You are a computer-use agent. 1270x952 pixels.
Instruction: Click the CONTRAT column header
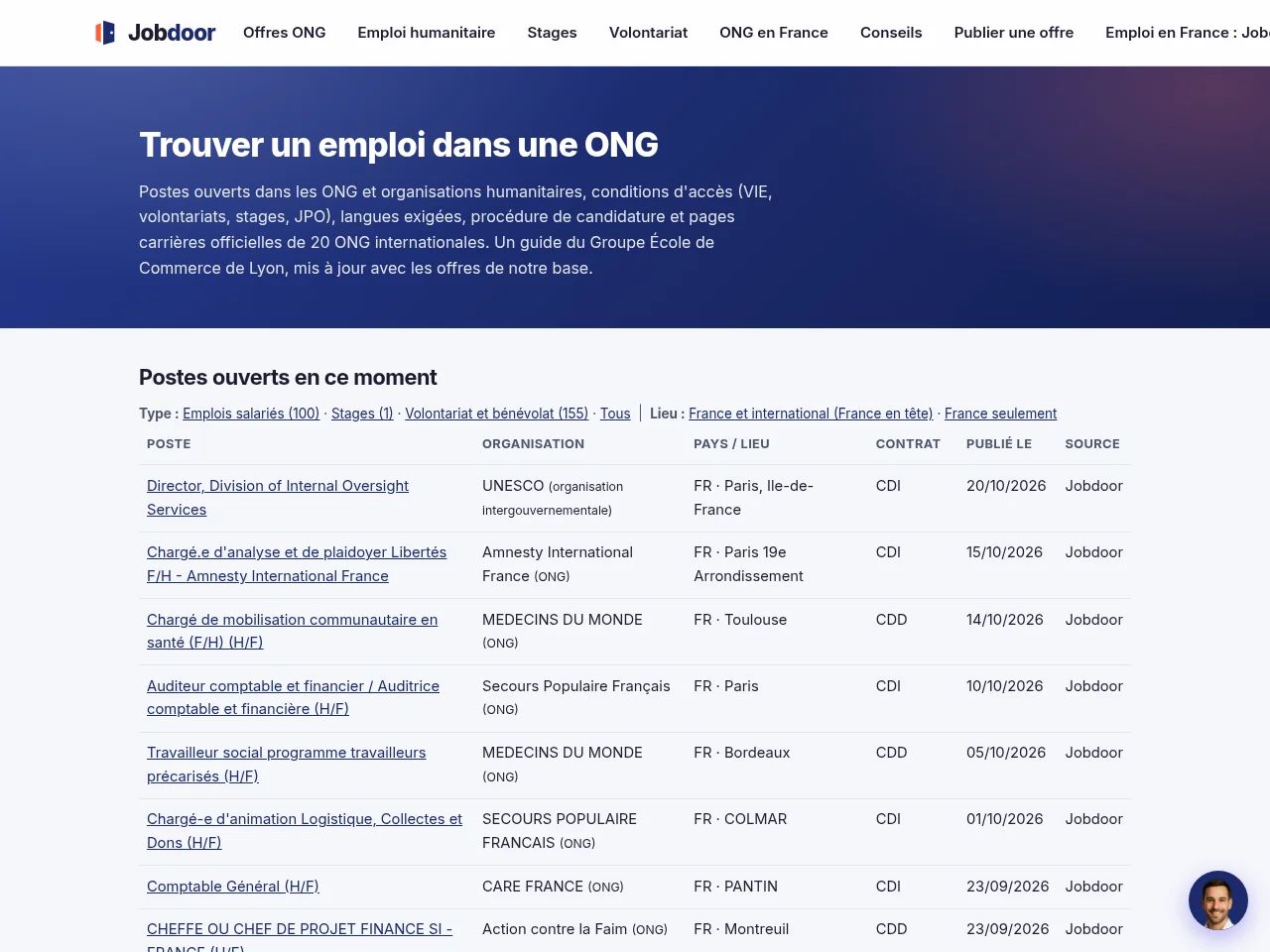click(908, 444)
